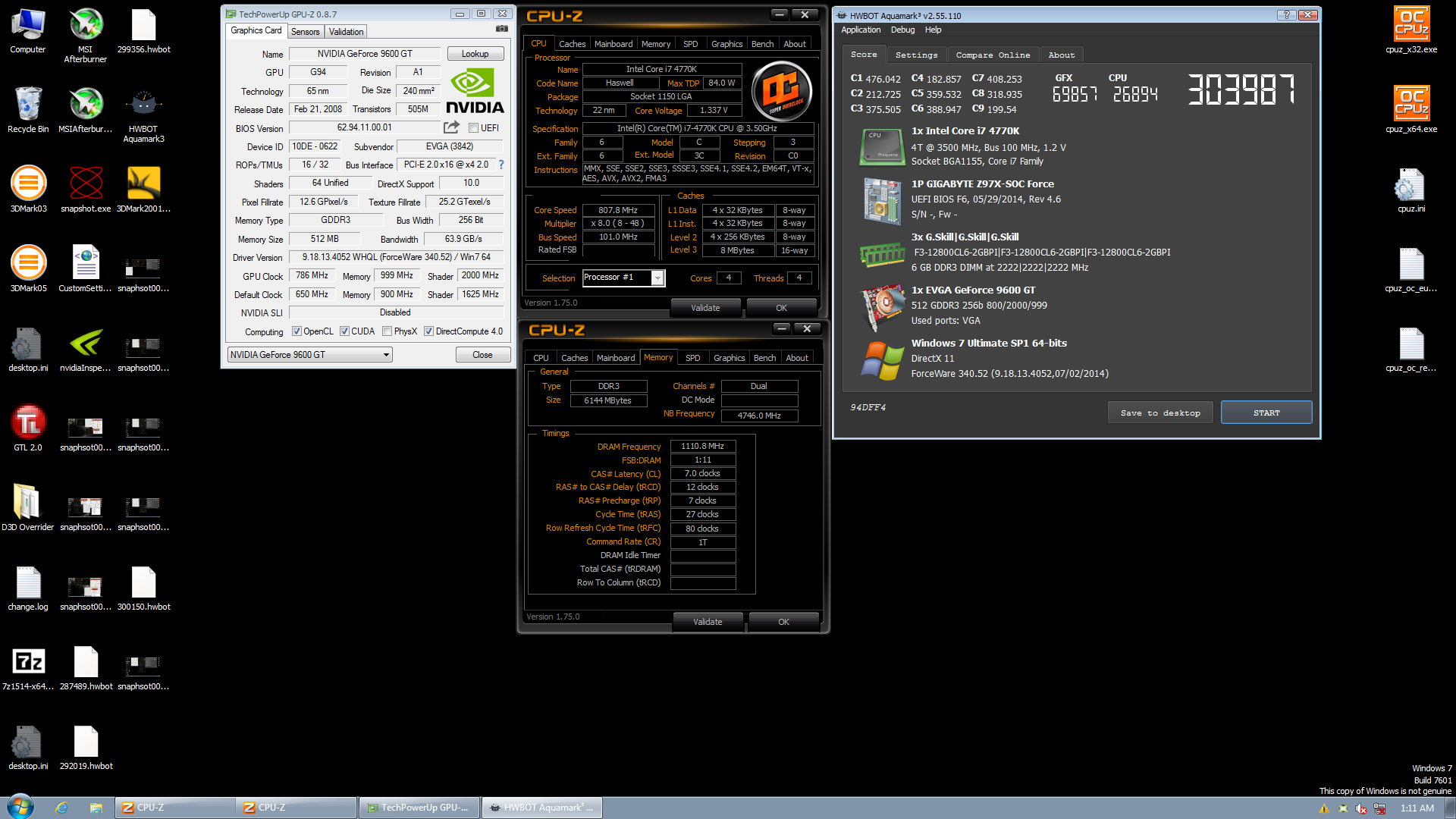Viewport: 1456px width, 819px height.
Task: Click the Lookup button in GPU-Z
Action: click(x=475, y=54)
